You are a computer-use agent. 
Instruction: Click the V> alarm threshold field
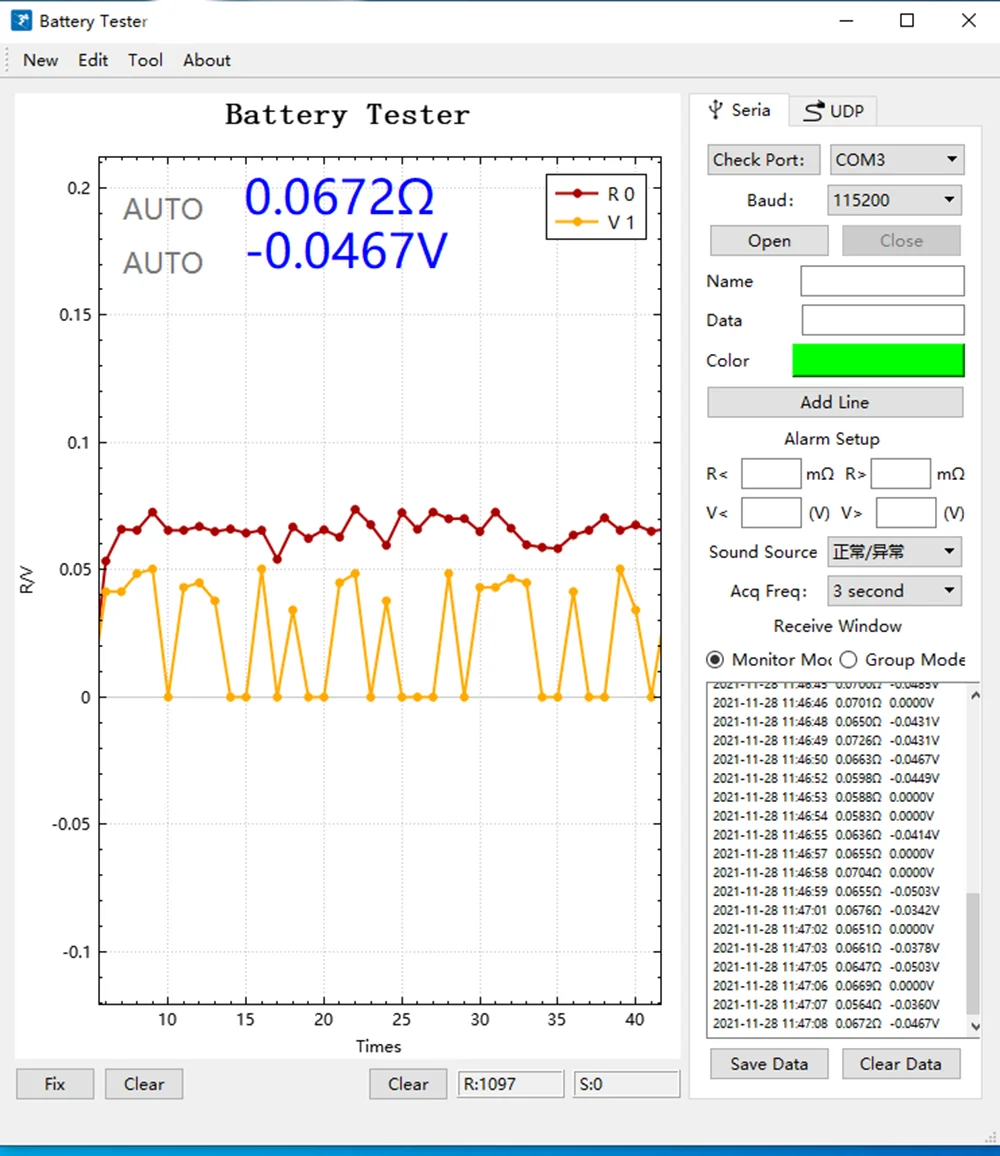point(906,512)
